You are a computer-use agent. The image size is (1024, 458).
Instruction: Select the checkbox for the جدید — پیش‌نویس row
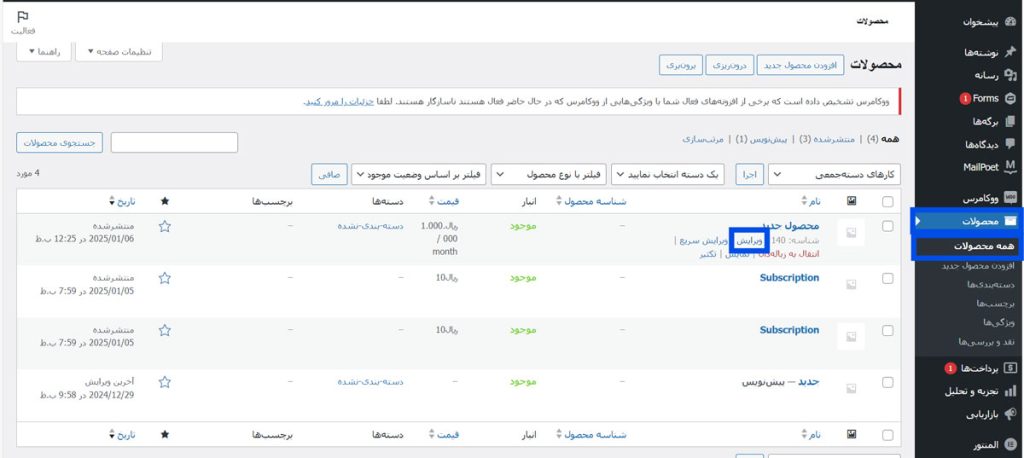888,382
